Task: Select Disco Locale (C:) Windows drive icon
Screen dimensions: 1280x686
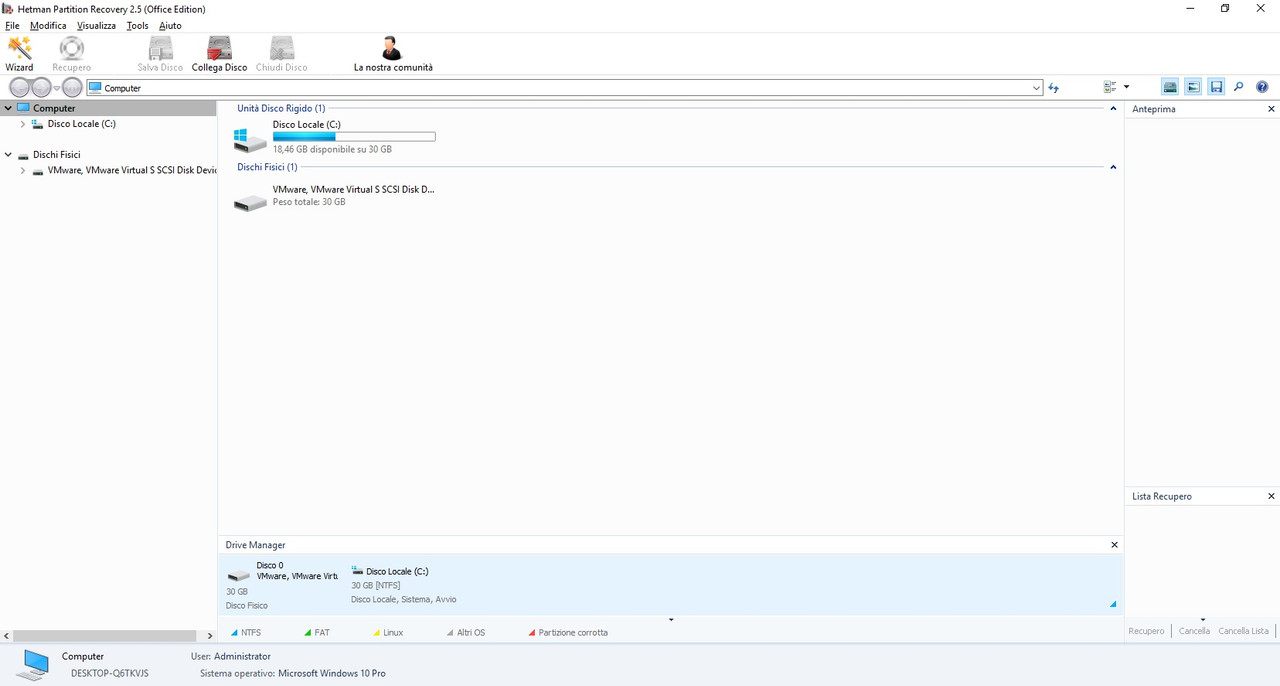Action: pyautogui.click(x=250, y=139)
